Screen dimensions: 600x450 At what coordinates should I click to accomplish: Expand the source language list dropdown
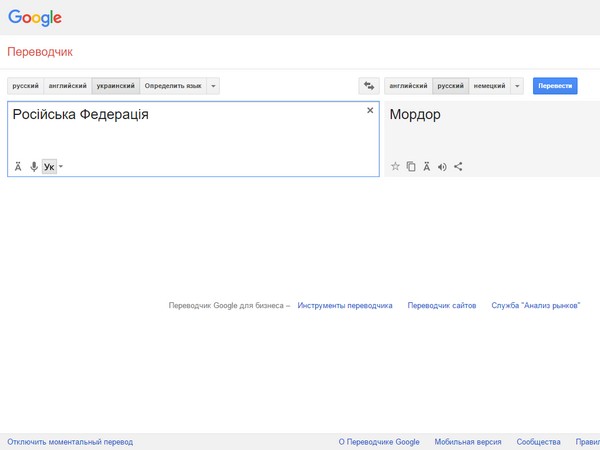click(213, 86)
